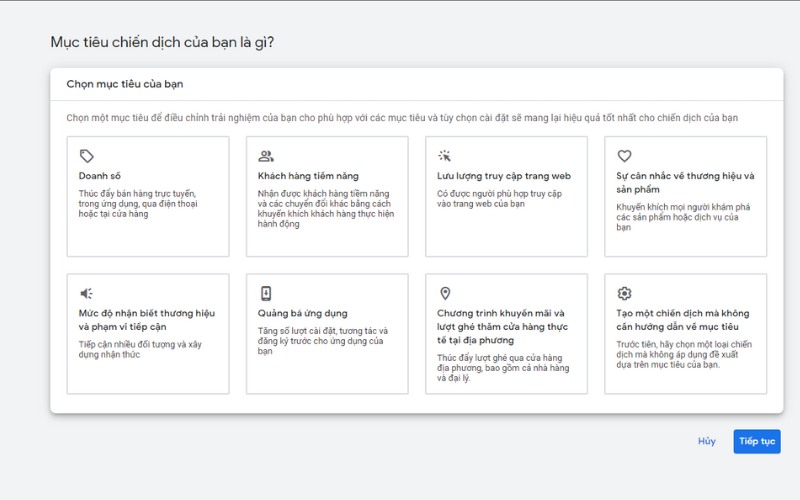Click the gear icon for campaign without goal
Screen dimensions: 800x500
pyautogui.click(x=624, y=293)
